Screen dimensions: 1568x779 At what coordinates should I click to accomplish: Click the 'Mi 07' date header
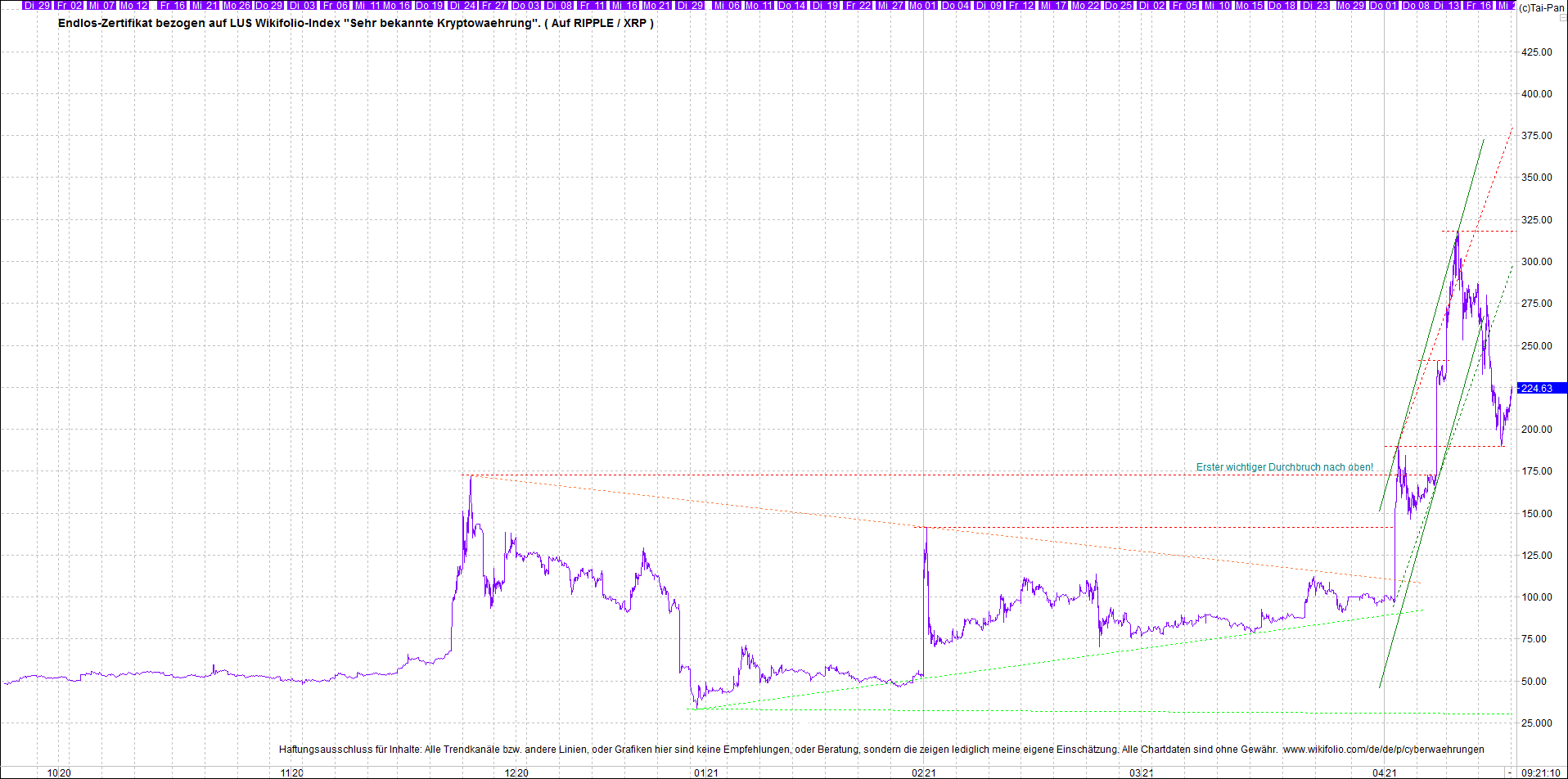pyautogui.click(x=102, y=5)
